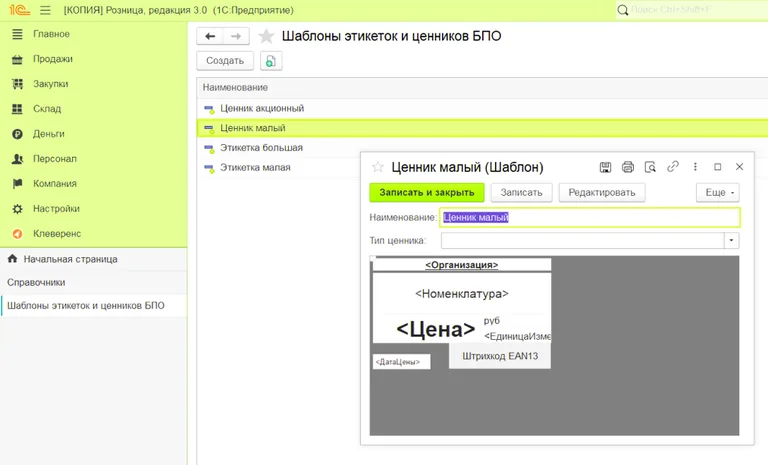Screen dimensions: 768x465
Task: Open the Продажи section
Action: (x=53, y=59)
